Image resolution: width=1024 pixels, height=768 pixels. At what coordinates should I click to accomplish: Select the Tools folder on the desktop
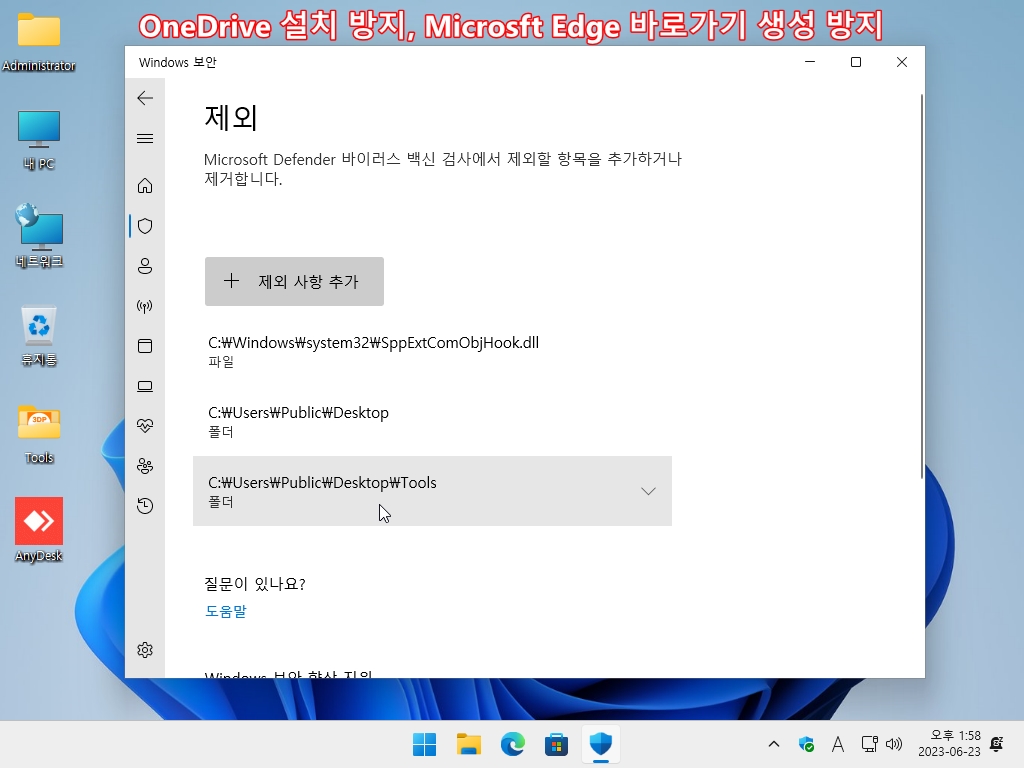[x=39, y=434]
